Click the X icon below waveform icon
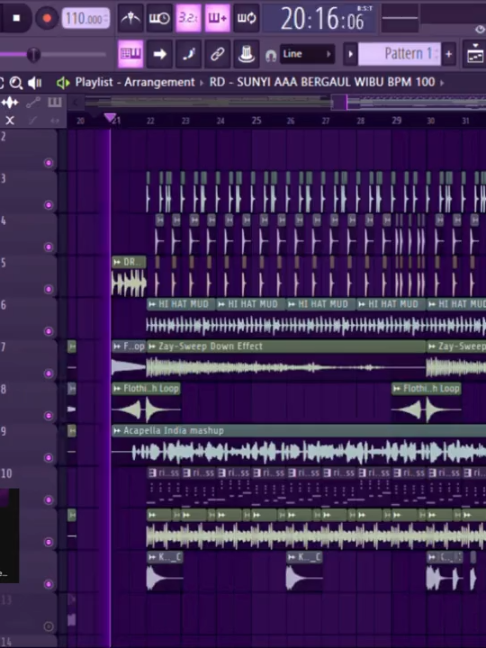The image size is (486, 648). 10,120
